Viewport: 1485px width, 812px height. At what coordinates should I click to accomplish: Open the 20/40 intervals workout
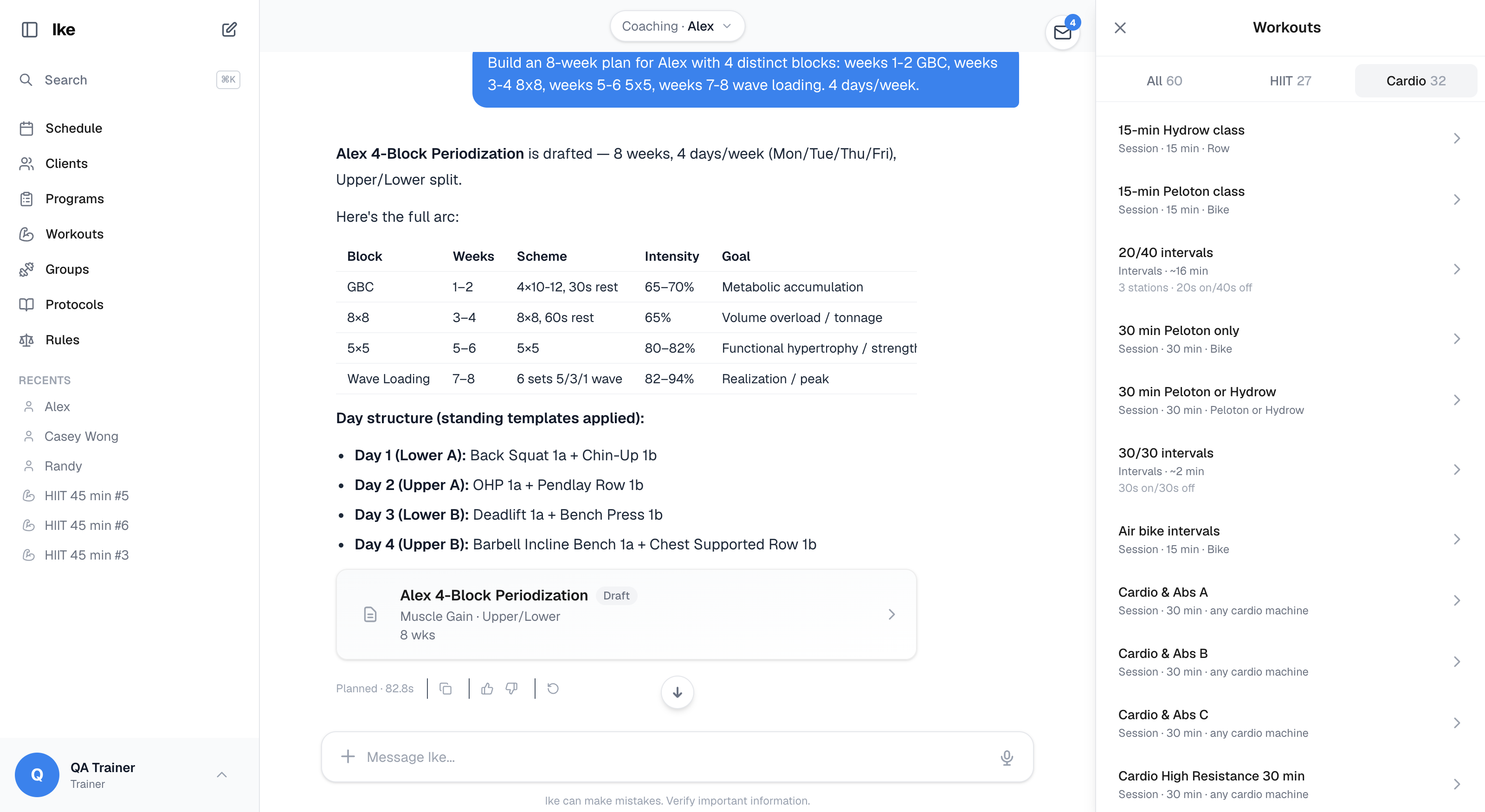coord(1290,269)
